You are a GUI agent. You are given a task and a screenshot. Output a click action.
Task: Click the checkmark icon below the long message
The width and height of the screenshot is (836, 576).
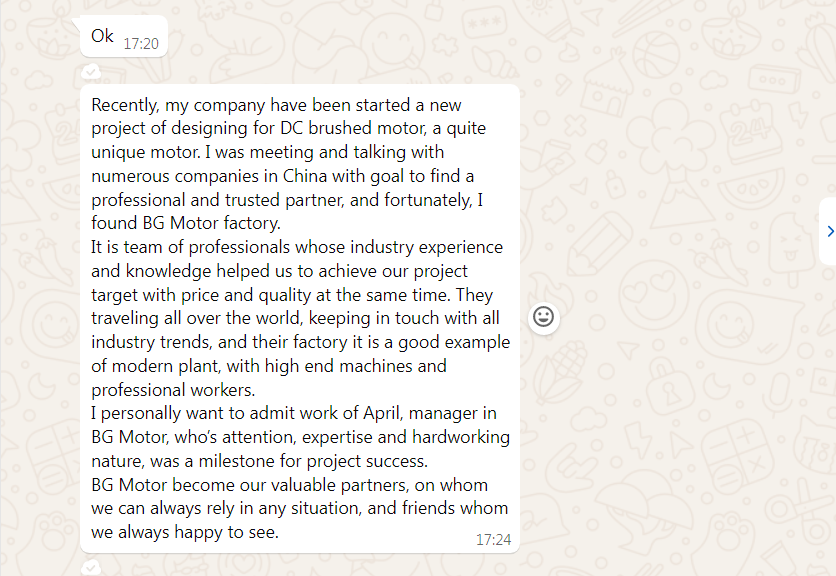coord(90,567)
